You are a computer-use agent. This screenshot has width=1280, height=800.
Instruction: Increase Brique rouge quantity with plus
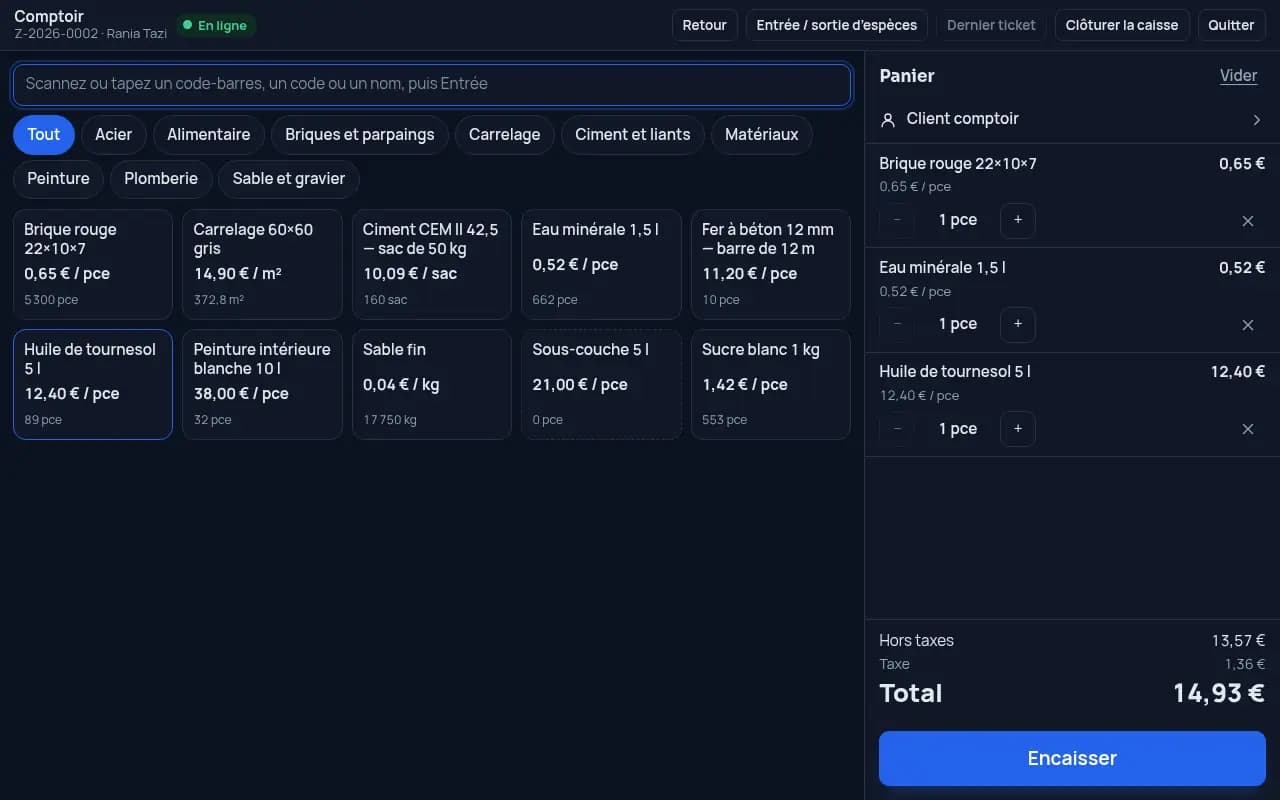coord(1018,220)
